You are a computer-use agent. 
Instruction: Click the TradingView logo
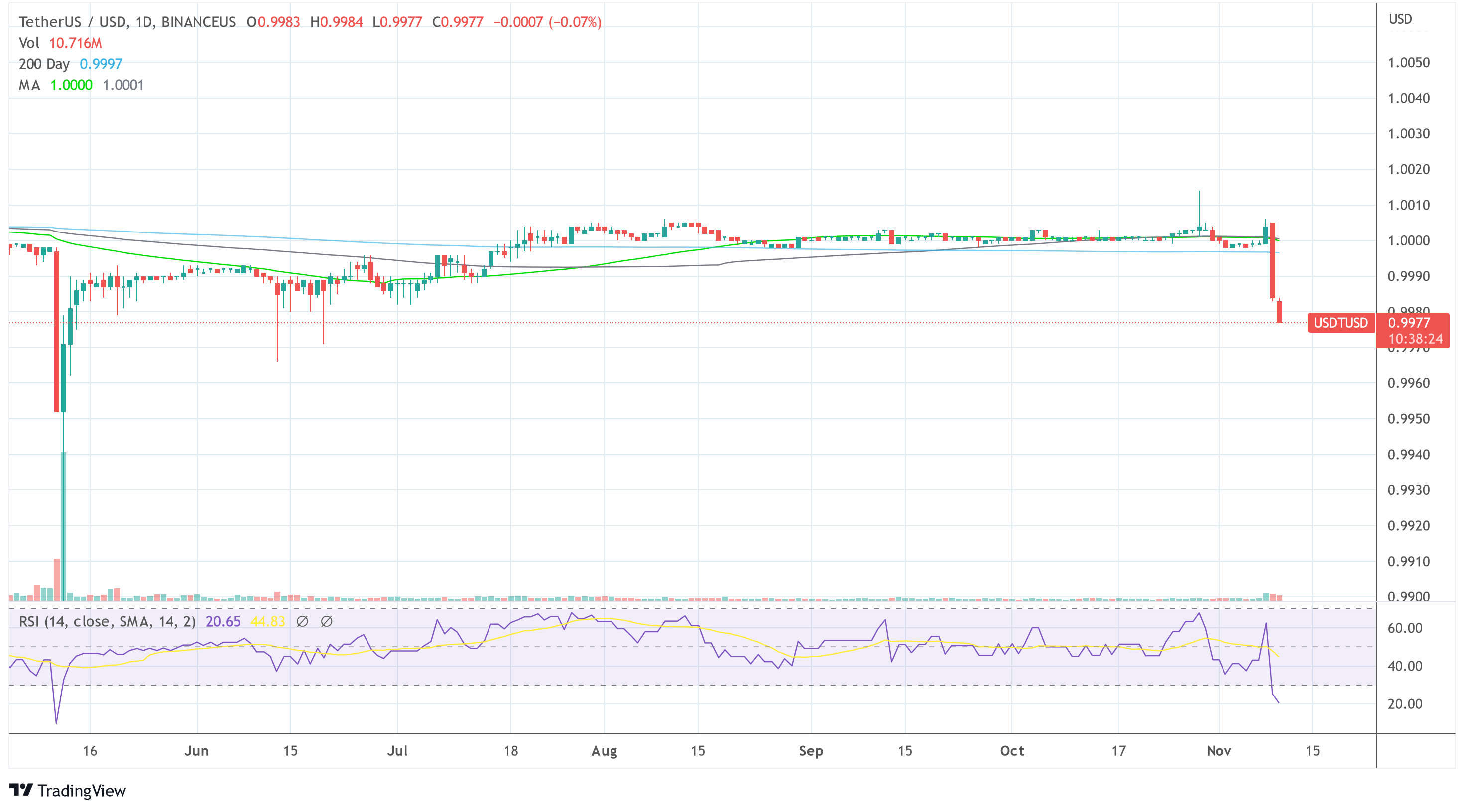coord(67,791)
